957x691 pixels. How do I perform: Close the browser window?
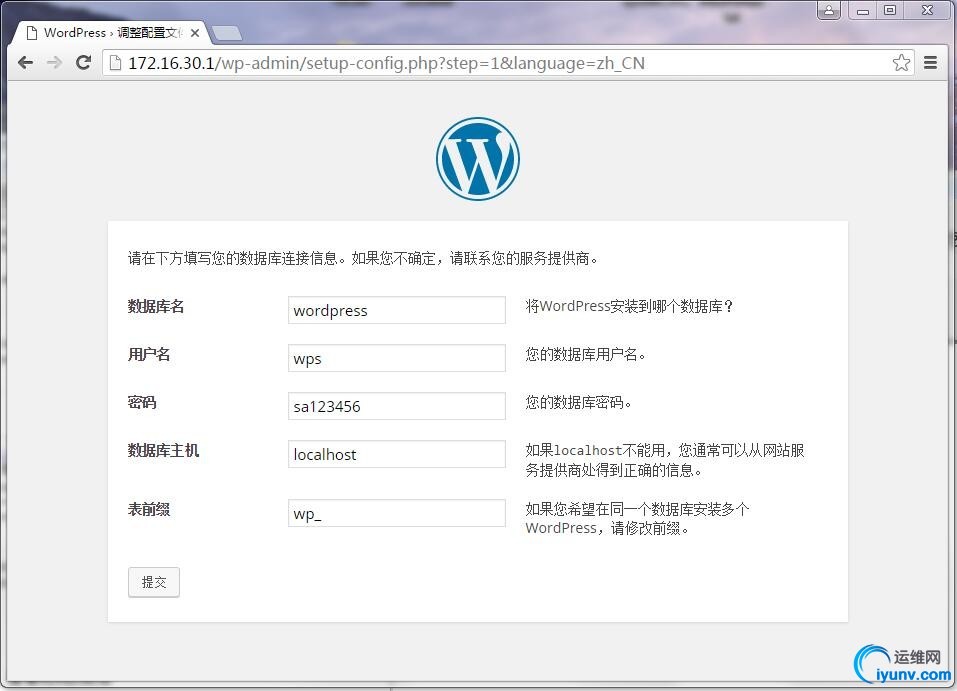coord(927,10)
